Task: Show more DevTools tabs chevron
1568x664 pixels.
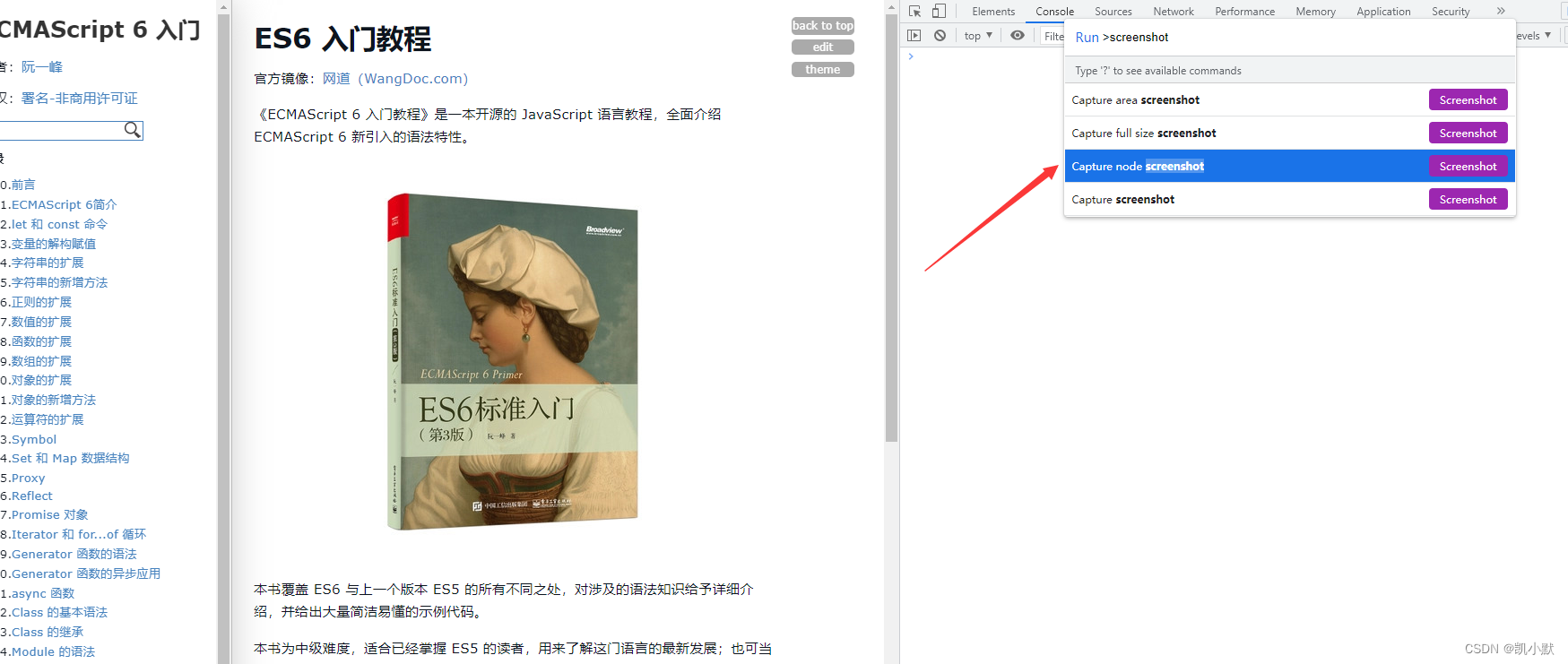Action: [1501, 12]
